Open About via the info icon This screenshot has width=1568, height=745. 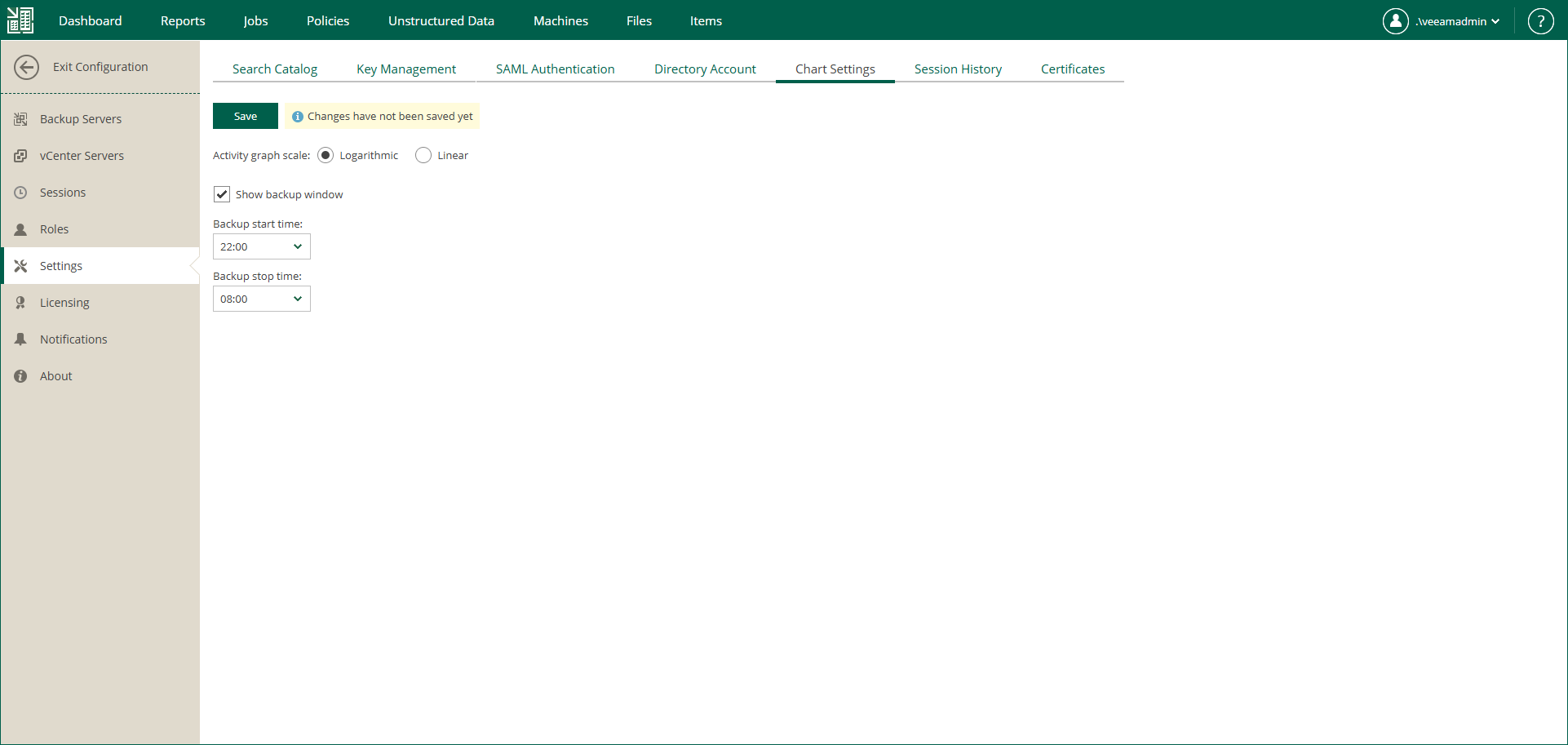[21, 375]
